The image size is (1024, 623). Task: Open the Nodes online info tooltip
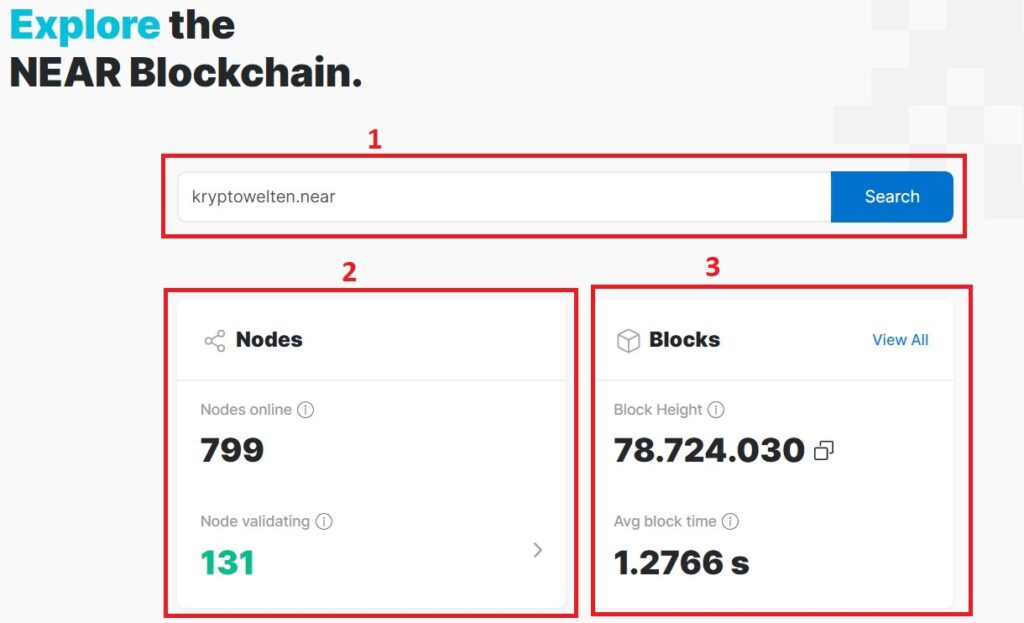[x=307, y=409]
